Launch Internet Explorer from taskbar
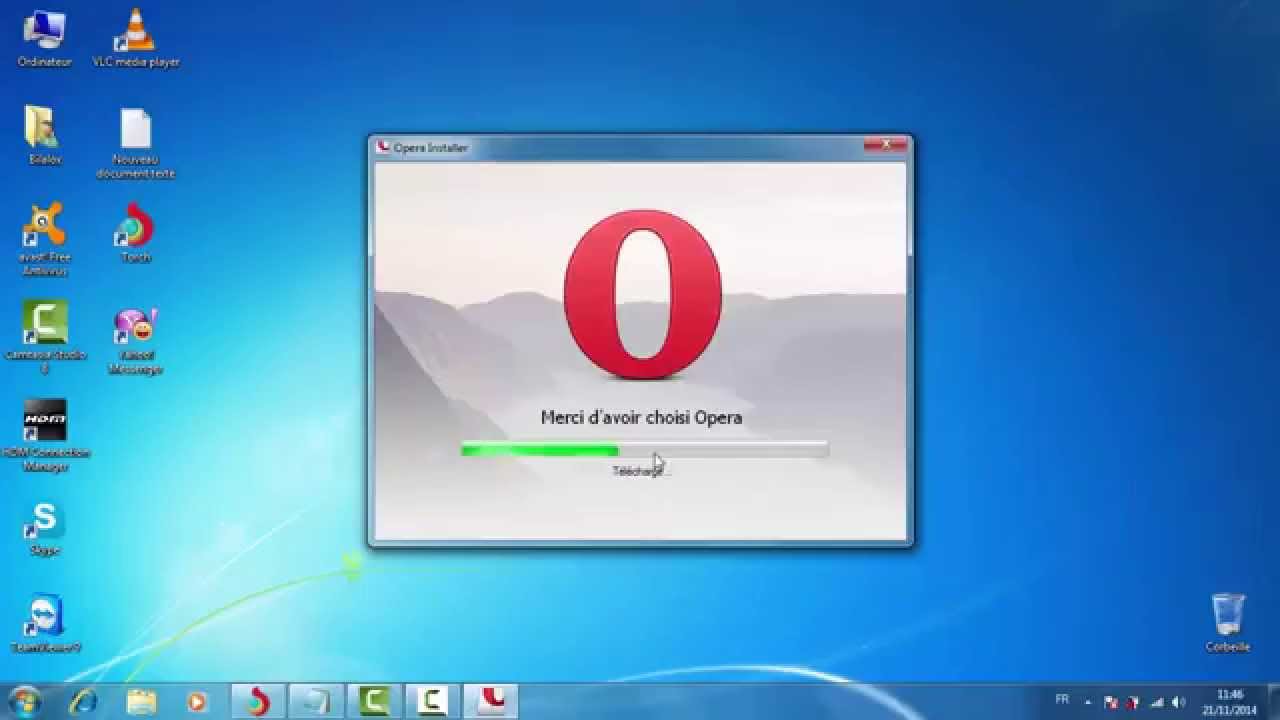1280x720 pixels. point(84,701)
